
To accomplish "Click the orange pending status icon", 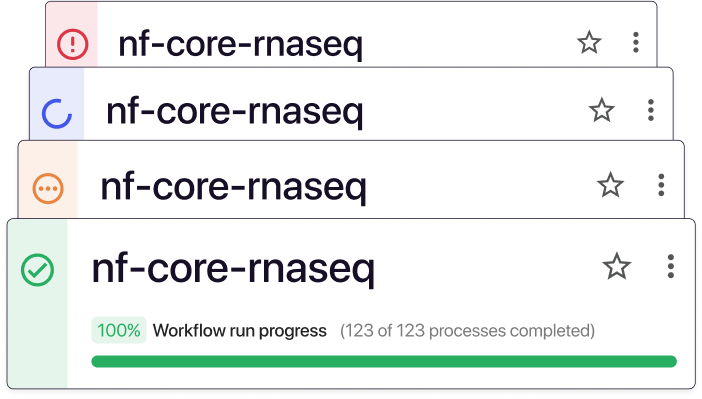I will point(48,189).
